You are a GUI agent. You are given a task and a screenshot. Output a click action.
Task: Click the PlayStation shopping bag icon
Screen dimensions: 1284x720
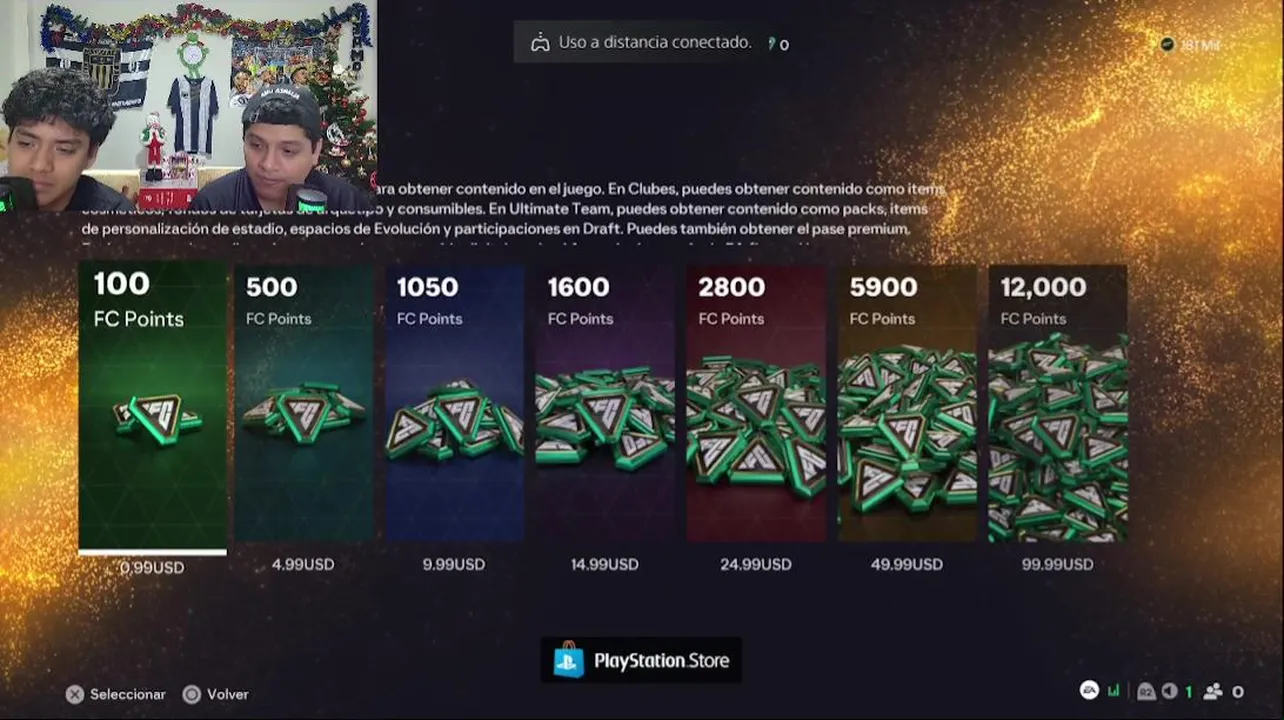(x=569, y=660)
